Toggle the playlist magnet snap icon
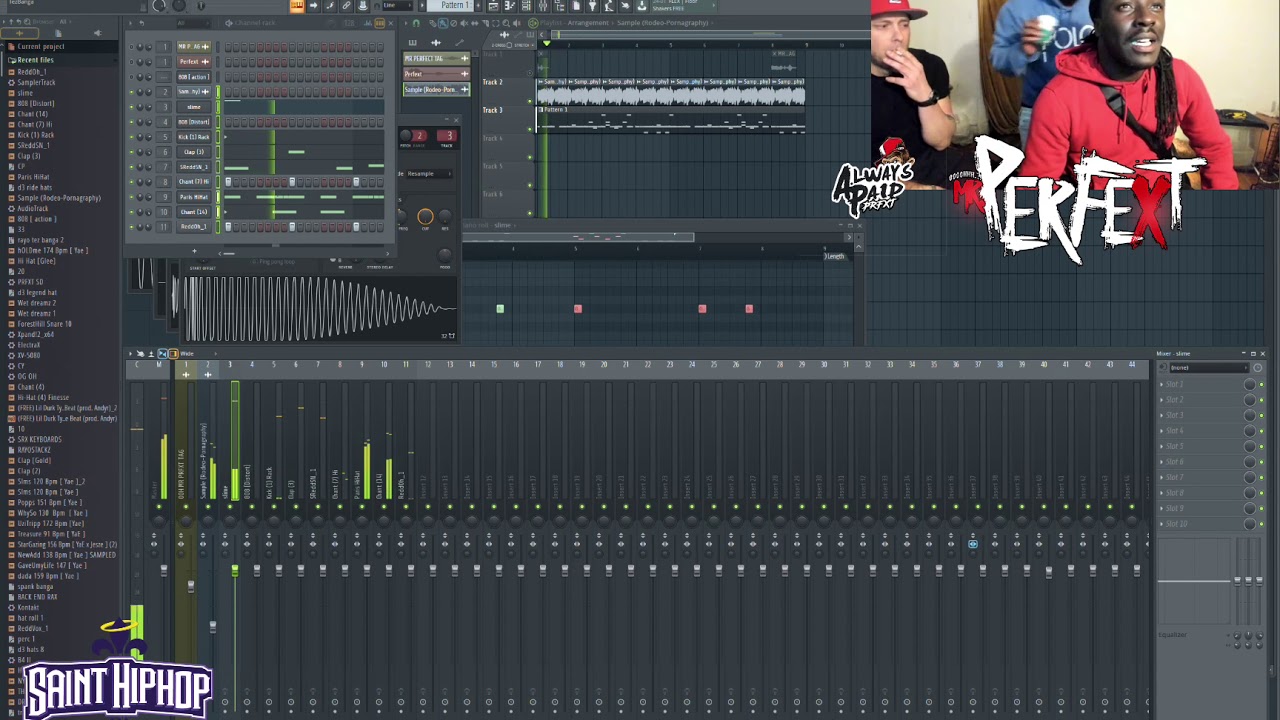 pyautogui.click(x=416, y=23)
